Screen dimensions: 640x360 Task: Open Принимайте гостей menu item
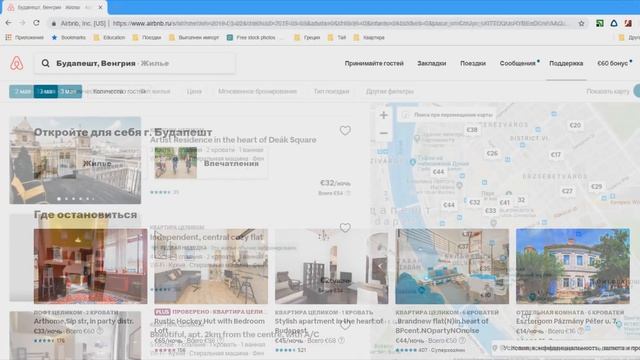[374, 63]
